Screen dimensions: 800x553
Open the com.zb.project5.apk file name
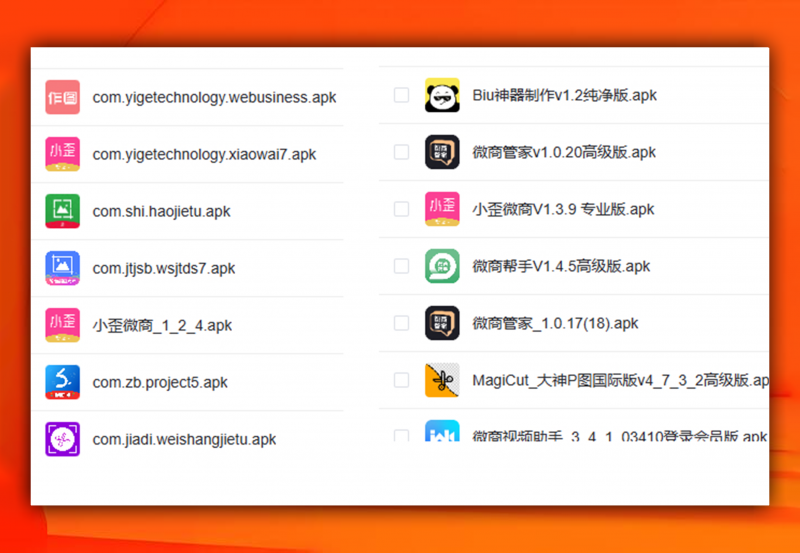coord(160,382)
